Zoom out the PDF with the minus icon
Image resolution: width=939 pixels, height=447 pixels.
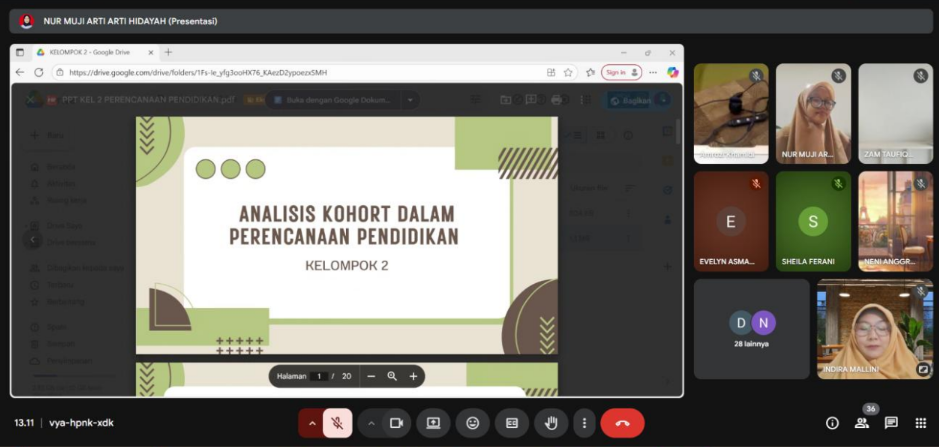tap(371, 376)
